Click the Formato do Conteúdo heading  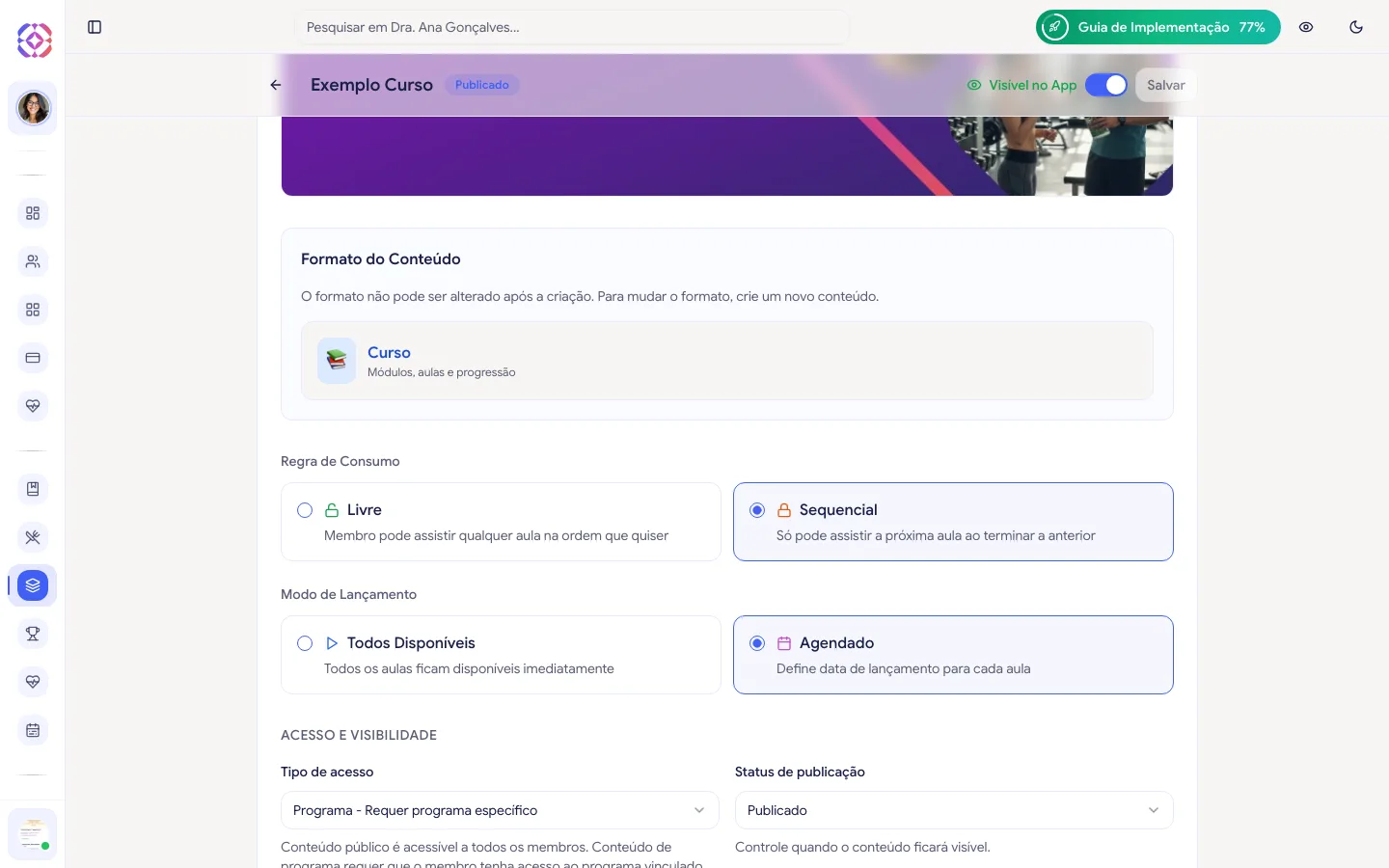click(381, 258)
